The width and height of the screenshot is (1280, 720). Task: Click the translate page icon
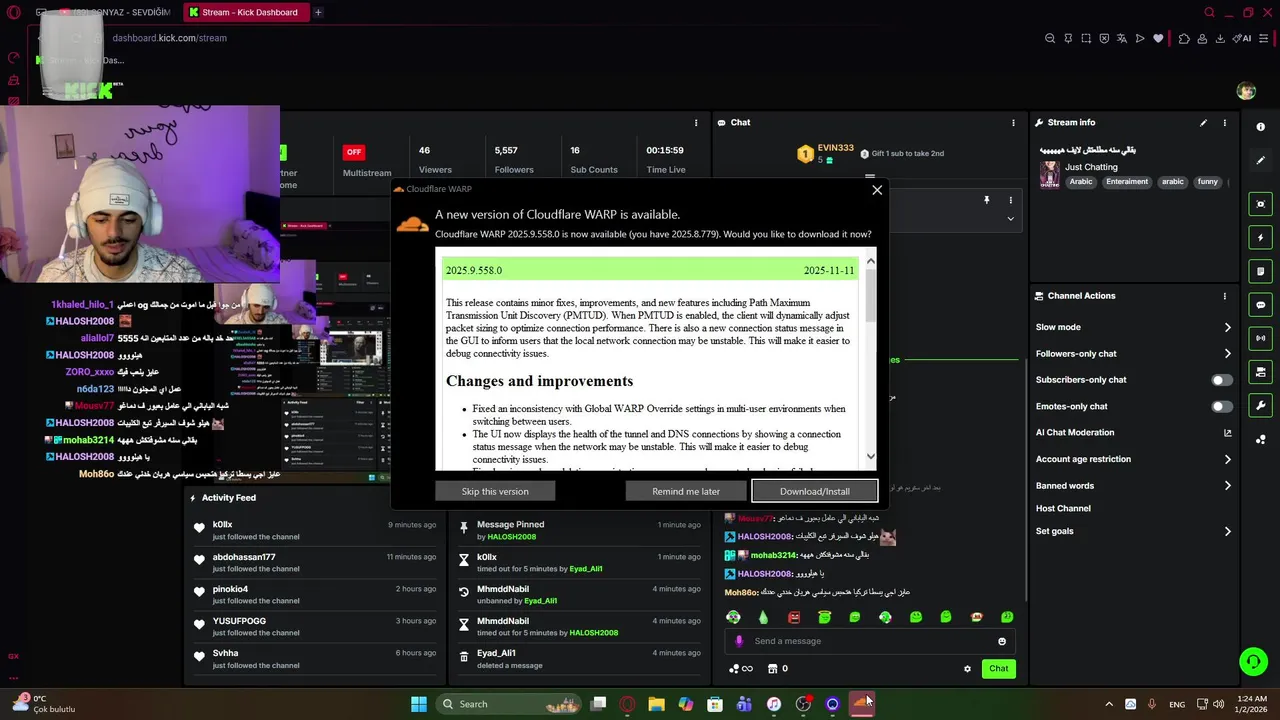(x=1122, y=38)
